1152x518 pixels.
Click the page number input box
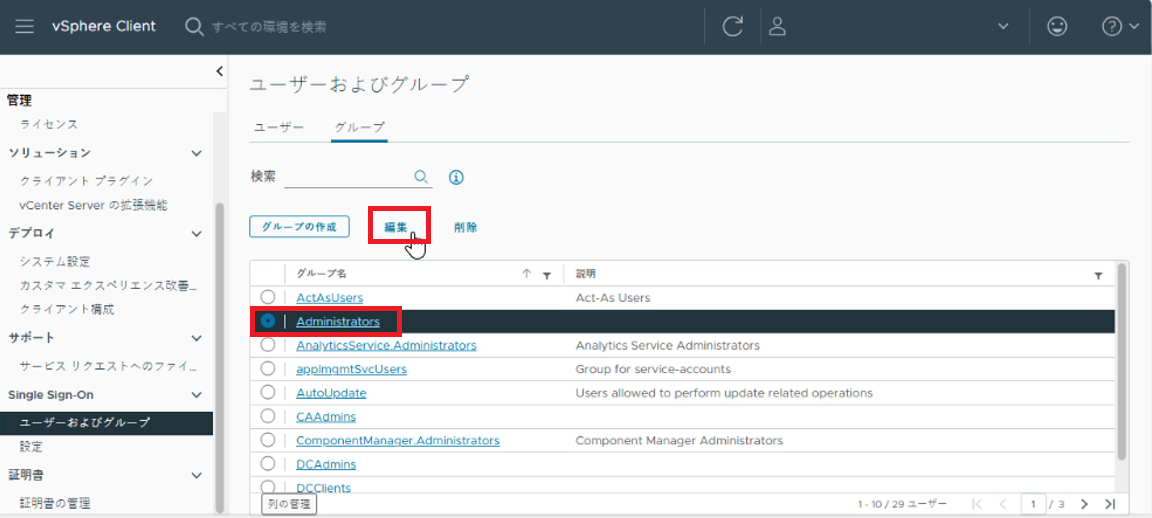click(x=1033, y=504)
